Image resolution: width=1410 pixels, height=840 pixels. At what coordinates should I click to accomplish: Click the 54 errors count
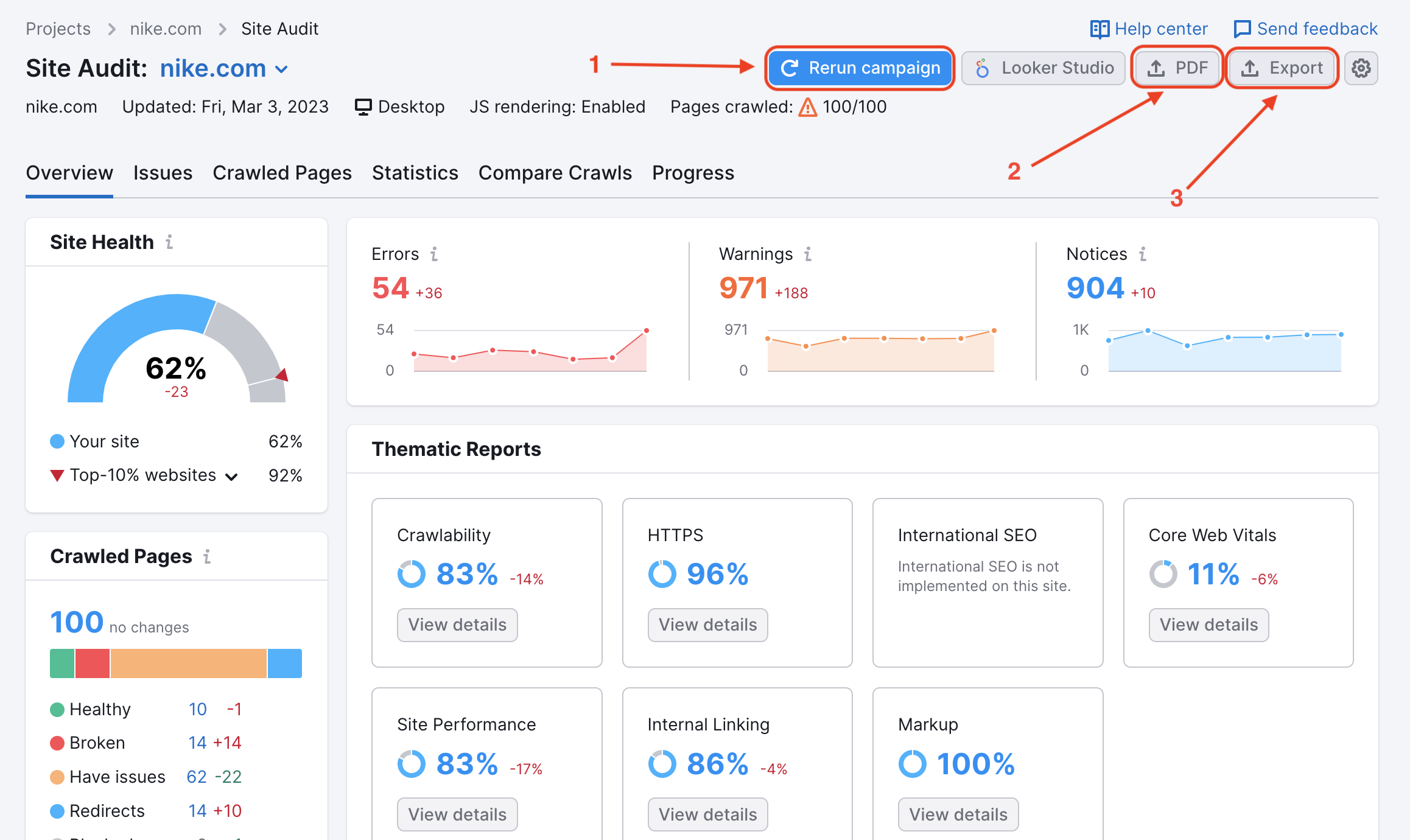(390, 288)
